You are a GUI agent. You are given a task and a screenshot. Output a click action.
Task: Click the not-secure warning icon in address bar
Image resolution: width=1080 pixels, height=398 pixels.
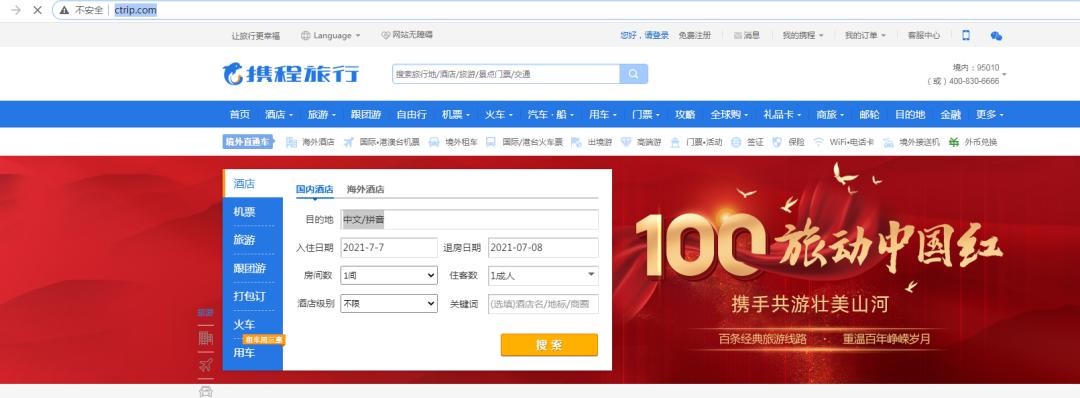click(64, 10)
